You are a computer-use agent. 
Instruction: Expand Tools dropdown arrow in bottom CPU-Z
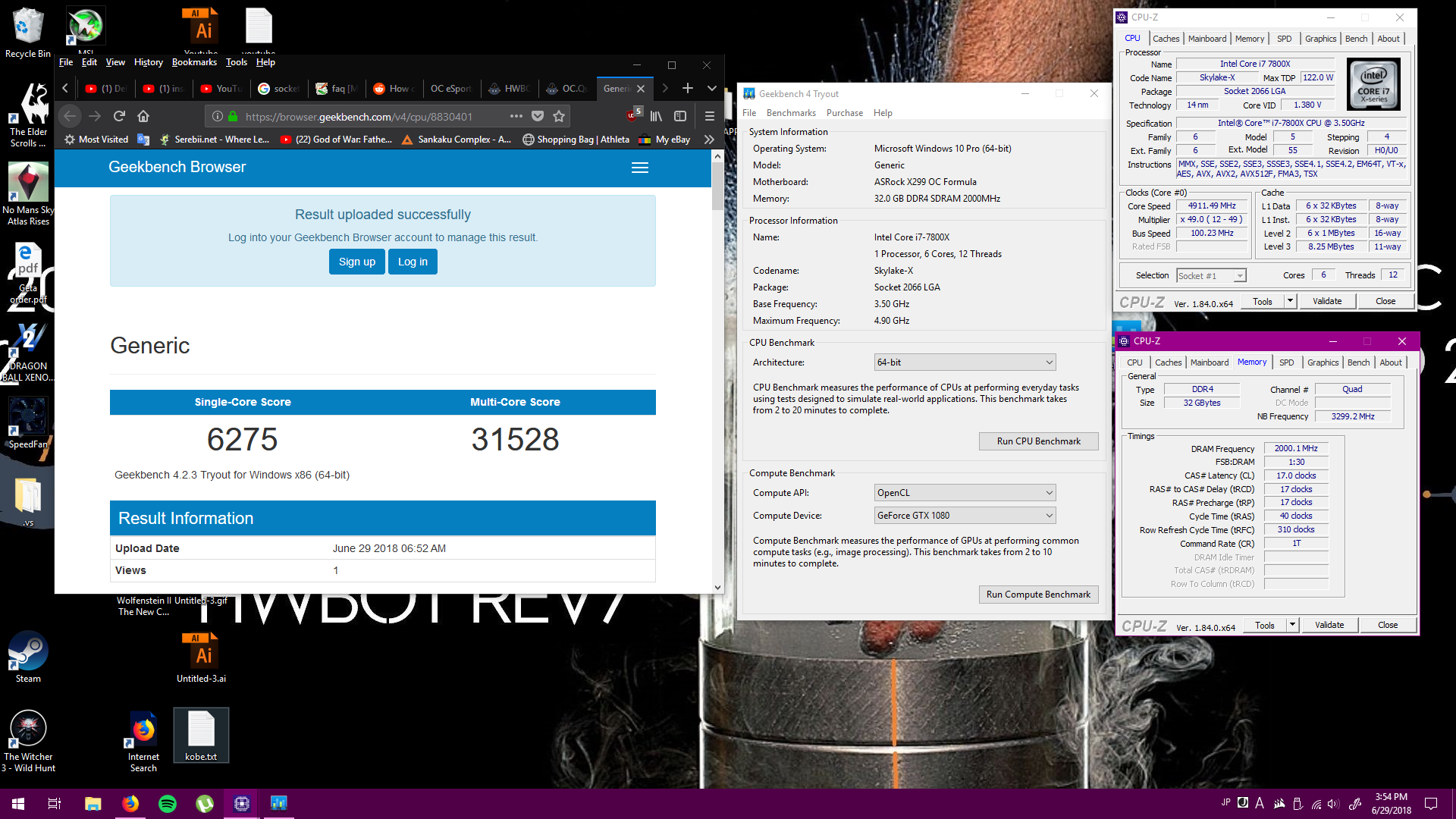pos(1292,625)
